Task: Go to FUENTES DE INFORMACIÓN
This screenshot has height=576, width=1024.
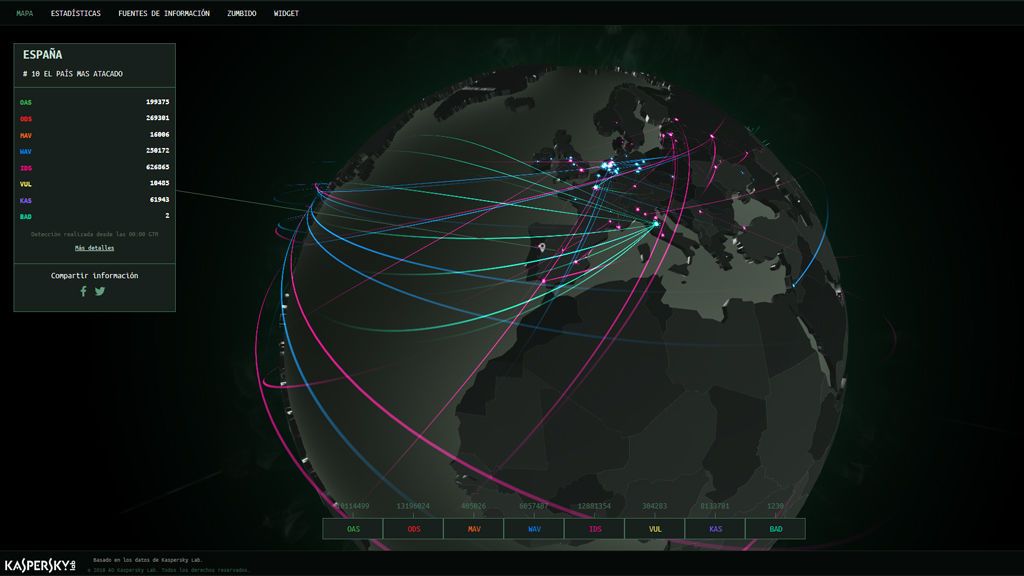Action: click(164, 13)
